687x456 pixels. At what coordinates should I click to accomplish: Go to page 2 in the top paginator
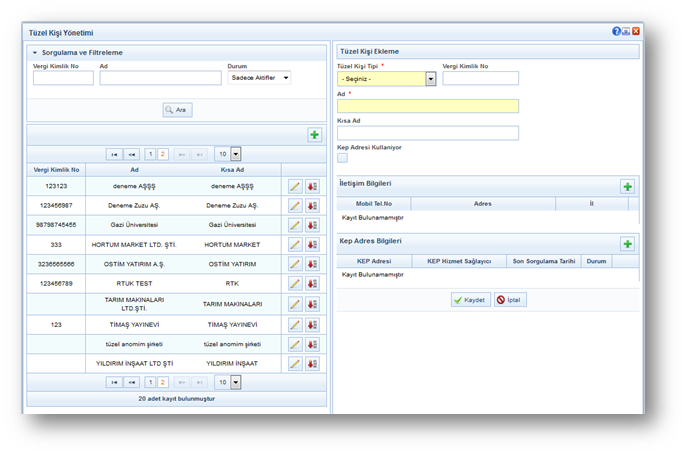[x=163, y=154]
